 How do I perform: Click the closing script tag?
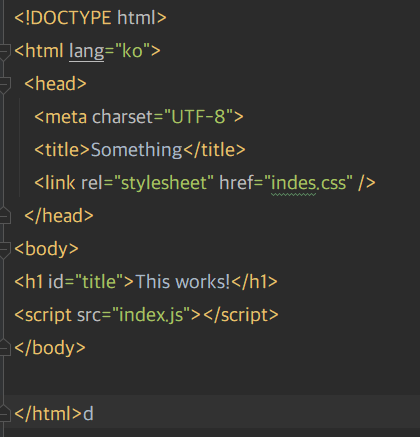click(241, 315)
